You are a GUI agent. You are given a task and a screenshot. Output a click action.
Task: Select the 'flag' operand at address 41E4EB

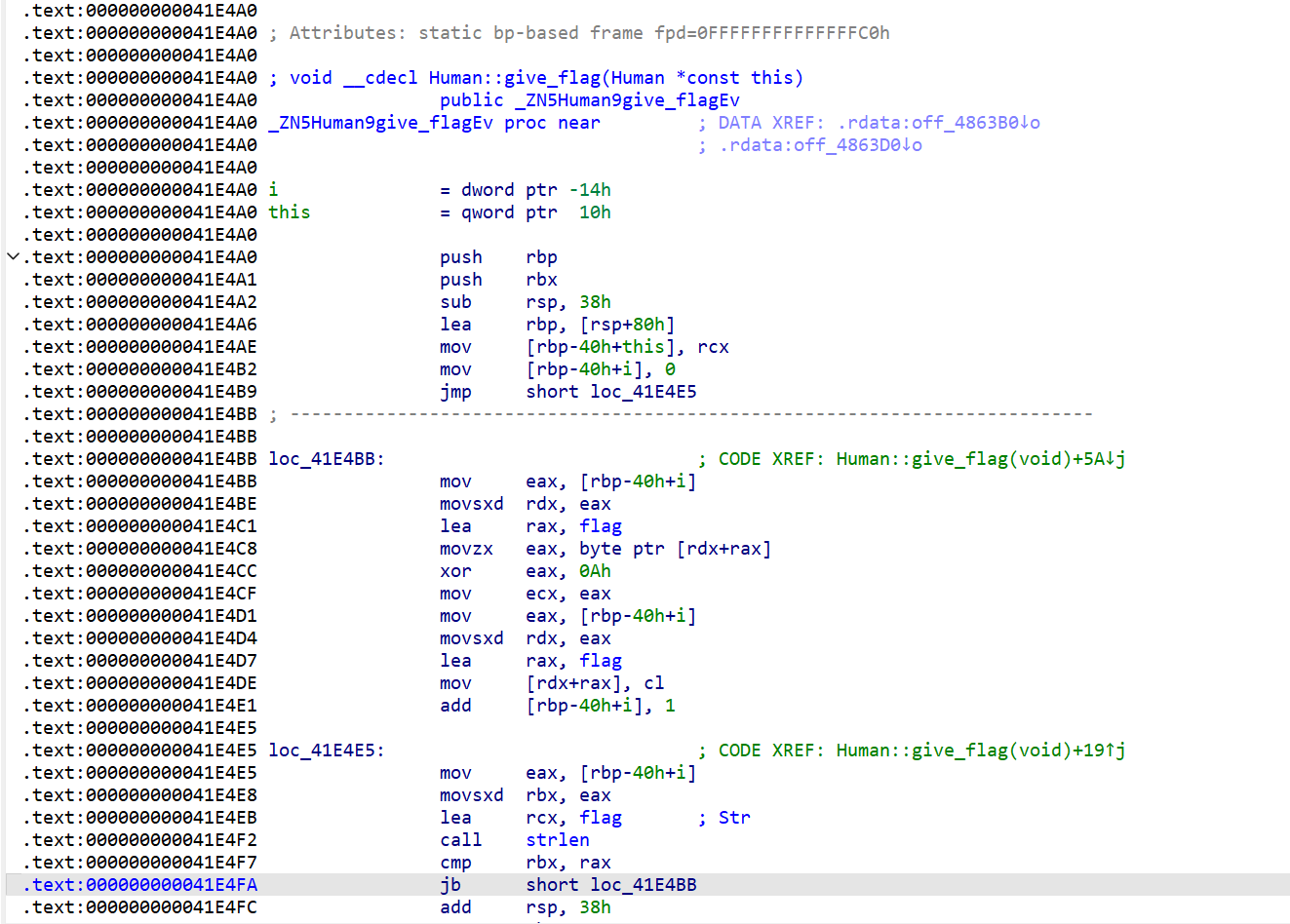[x=601, y=818]
